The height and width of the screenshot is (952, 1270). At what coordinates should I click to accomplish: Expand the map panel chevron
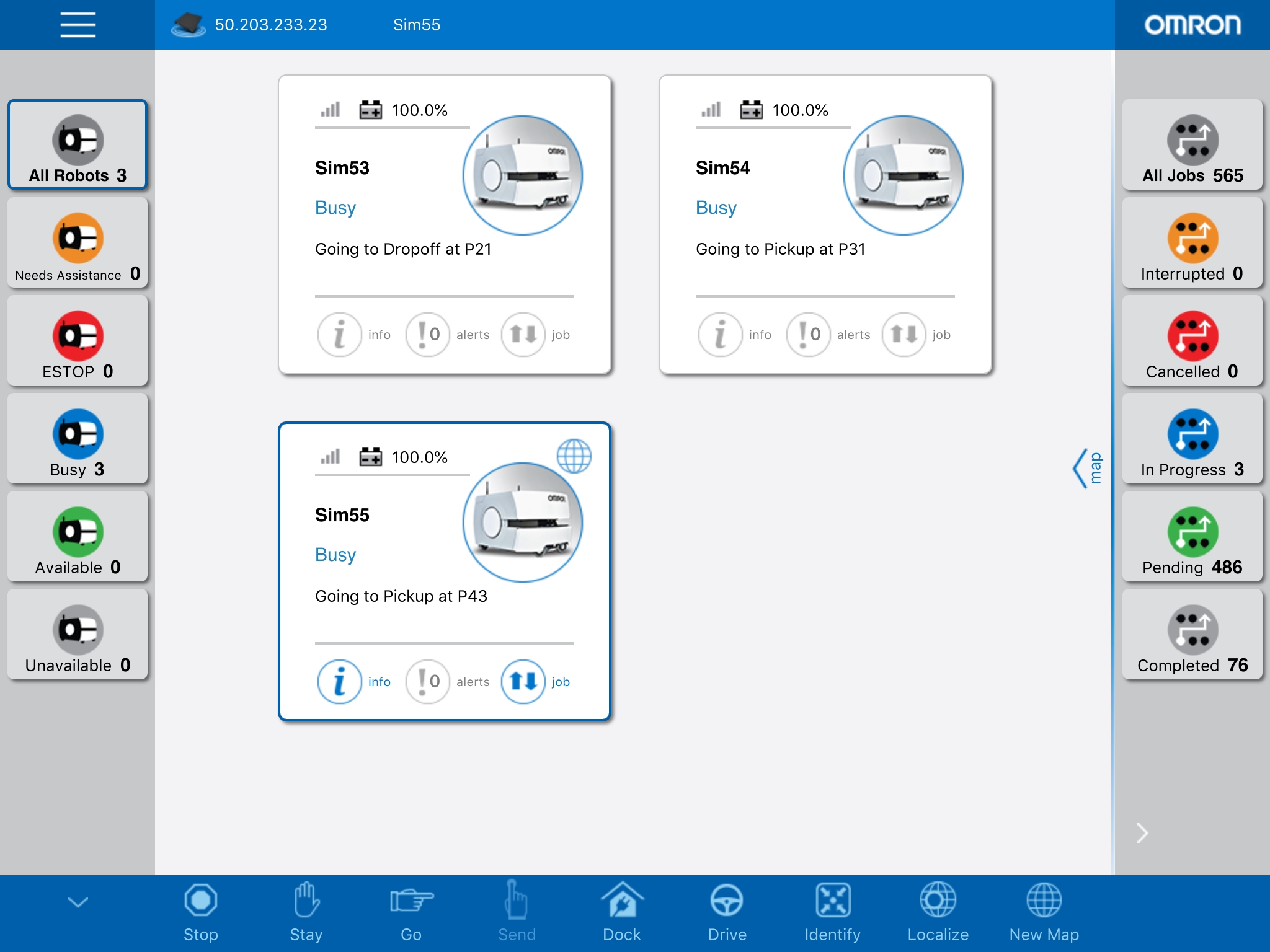click(x=1087, y=468)
